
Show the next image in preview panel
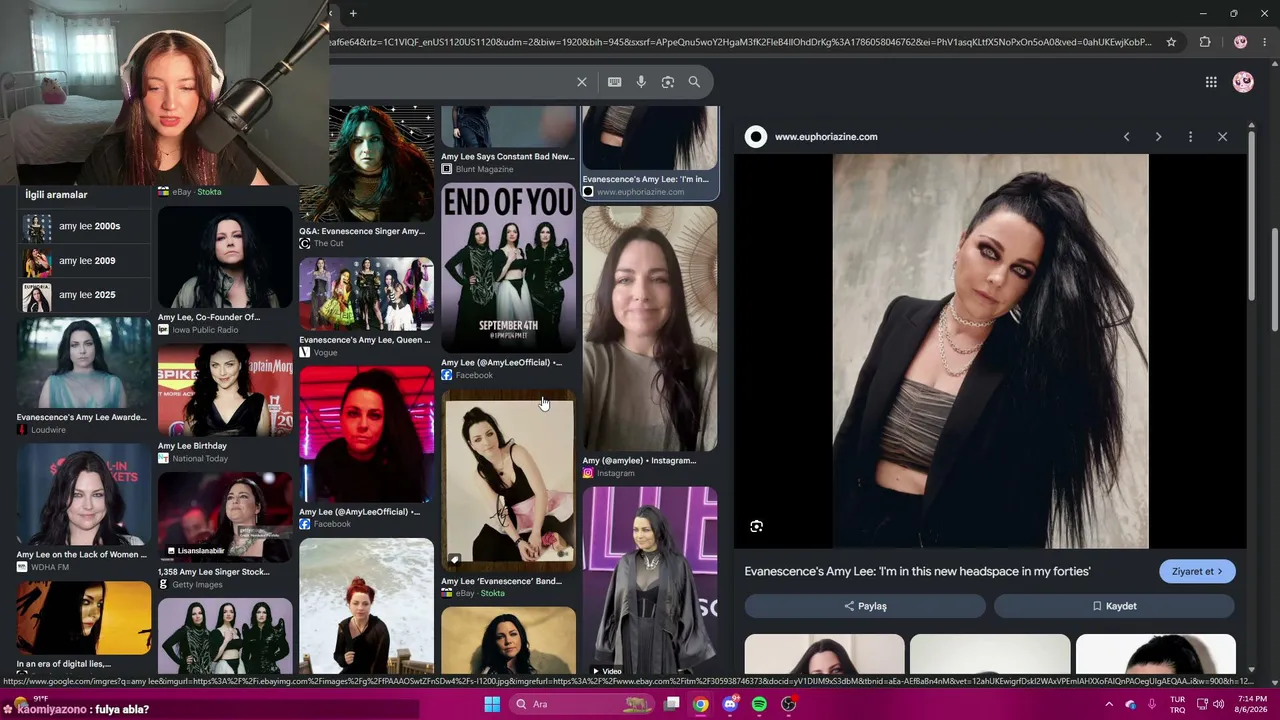pos(1158,137)
